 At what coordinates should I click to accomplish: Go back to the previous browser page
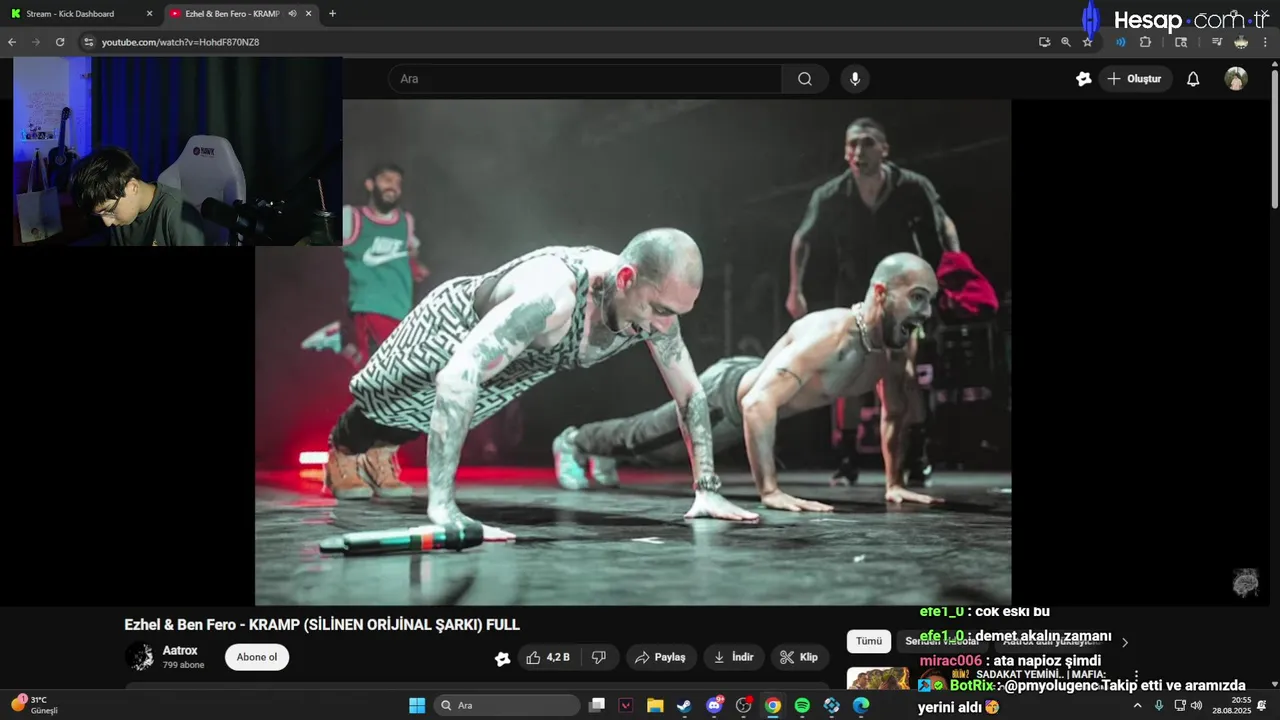click(12, 42)
